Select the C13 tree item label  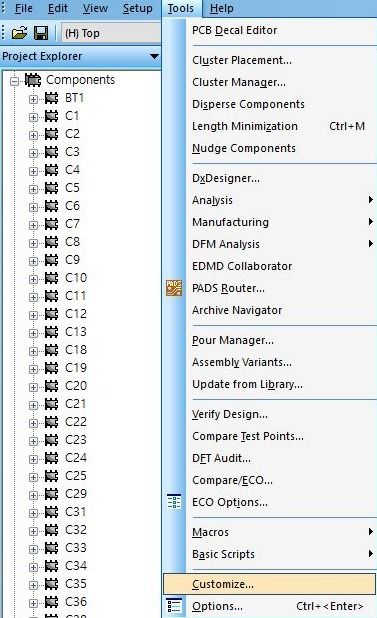point(76,332)
